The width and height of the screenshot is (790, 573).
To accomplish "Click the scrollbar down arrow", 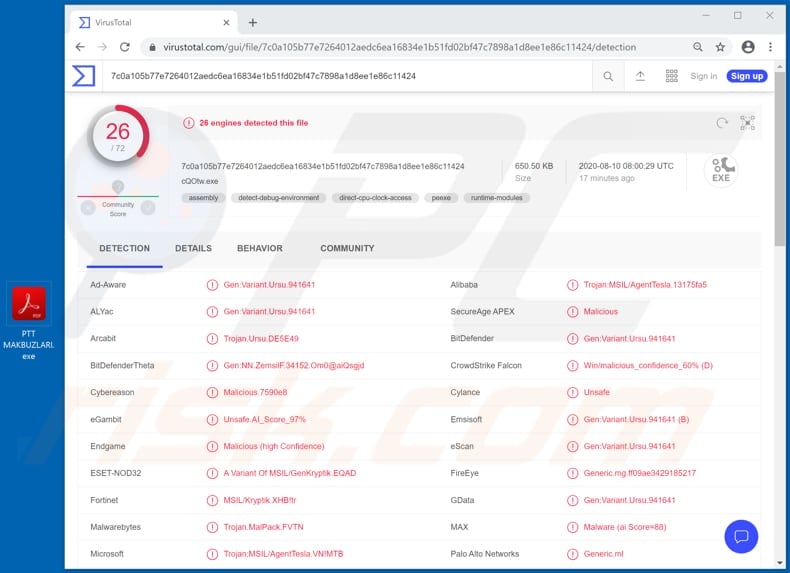I will click(x=780, y=563).
